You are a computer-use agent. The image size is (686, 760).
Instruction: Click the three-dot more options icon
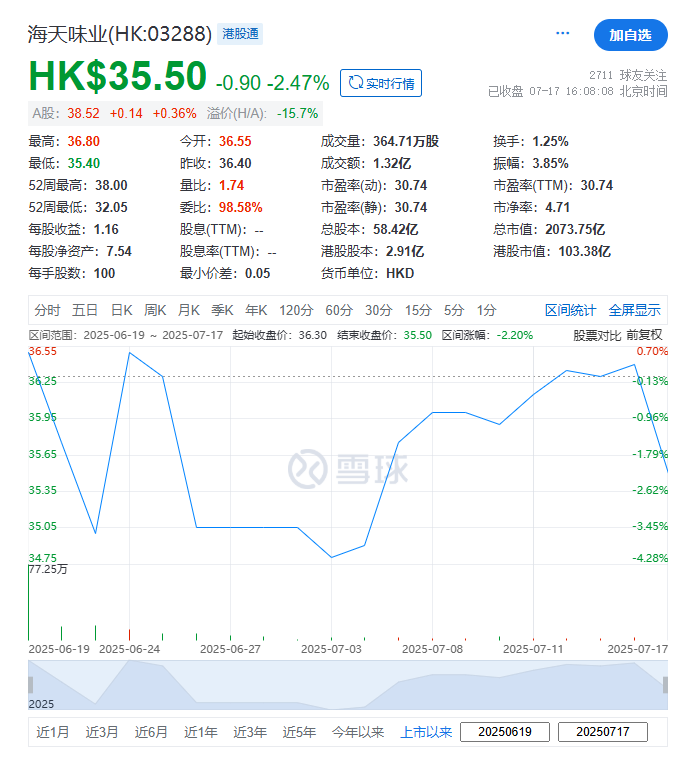pyautogui.click(x=562, y=33)
